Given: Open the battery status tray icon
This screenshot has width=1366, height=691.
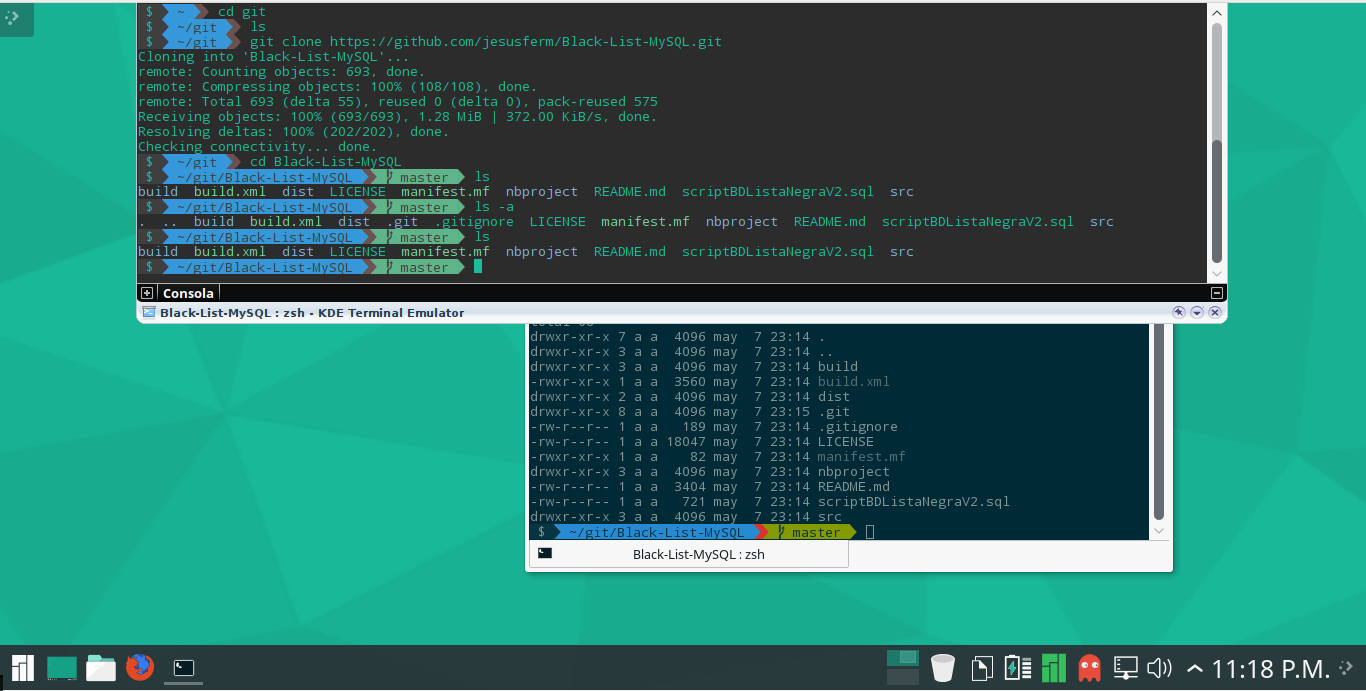Looking at the screenshot, I should 1016,667.
